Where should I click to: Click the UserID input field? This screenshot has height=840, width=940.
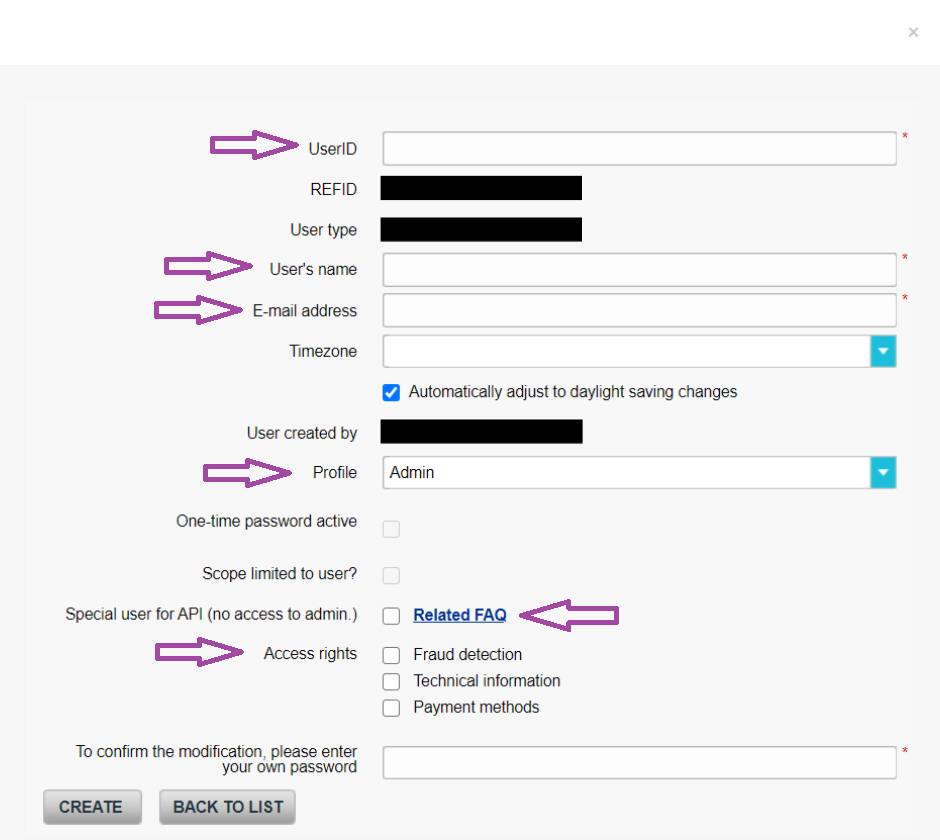tap(640, 149)
